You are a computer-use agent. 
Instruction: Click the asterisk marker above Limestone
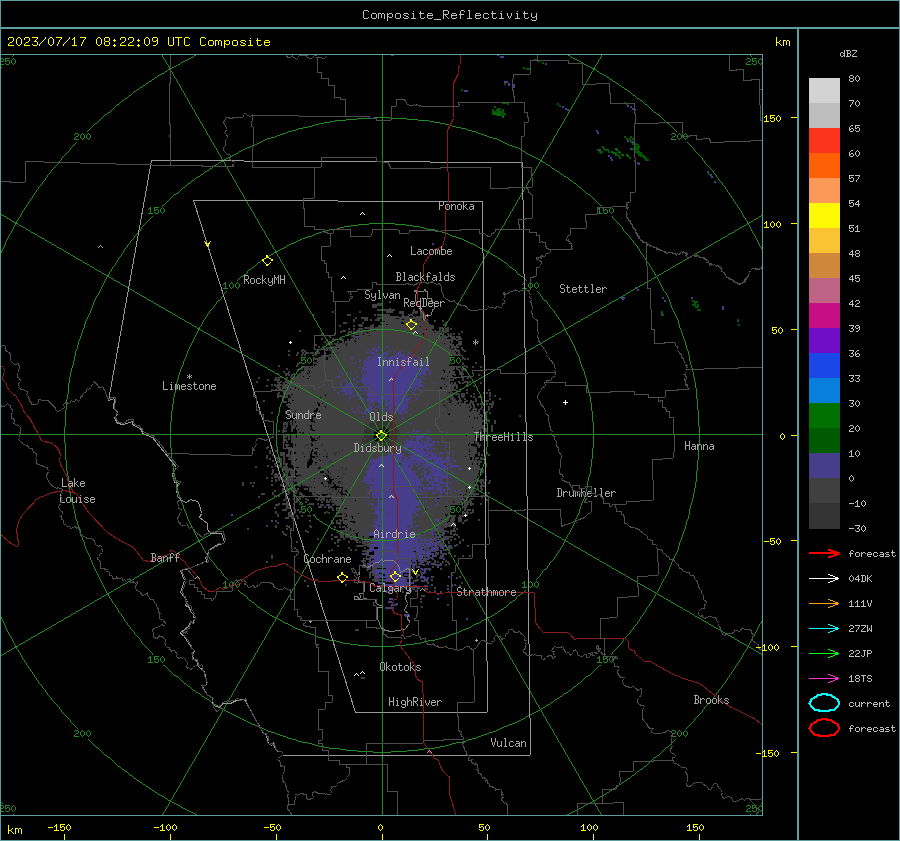(x=189, y=377)
